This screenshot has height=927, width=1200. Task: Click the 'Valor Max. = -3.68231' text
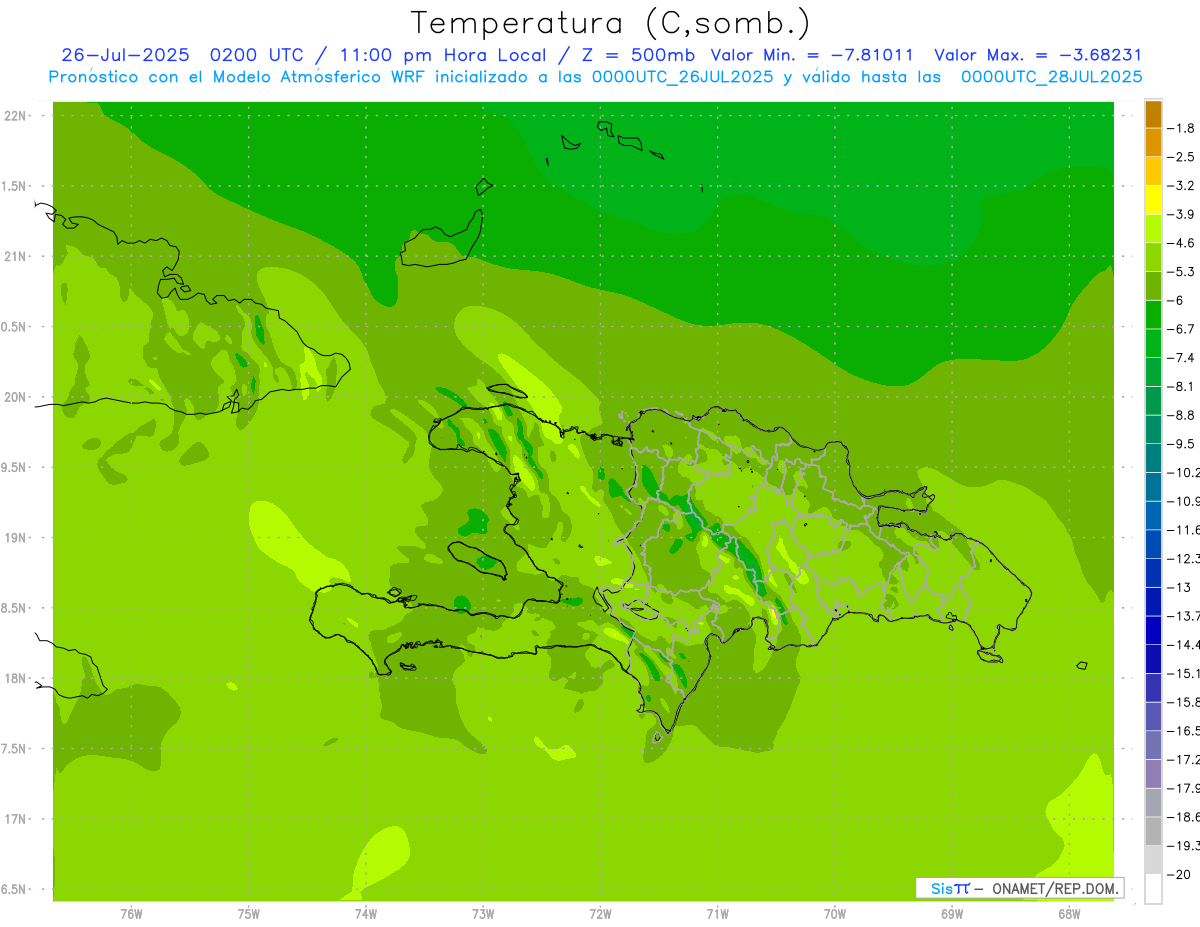(x=1037, y=55)
